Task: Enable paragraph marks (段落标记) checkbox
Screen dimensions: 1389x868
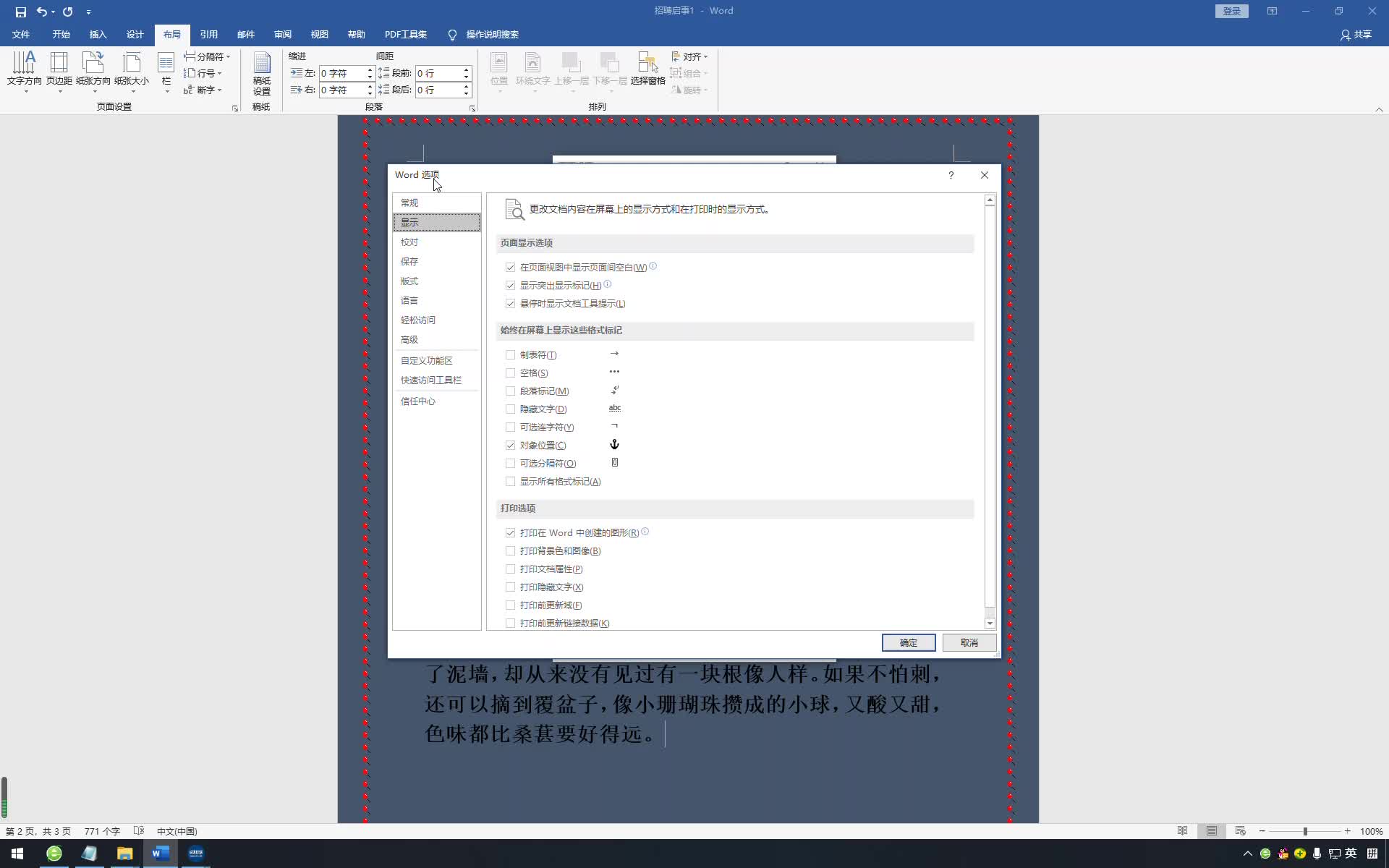Action: point(511,391)
